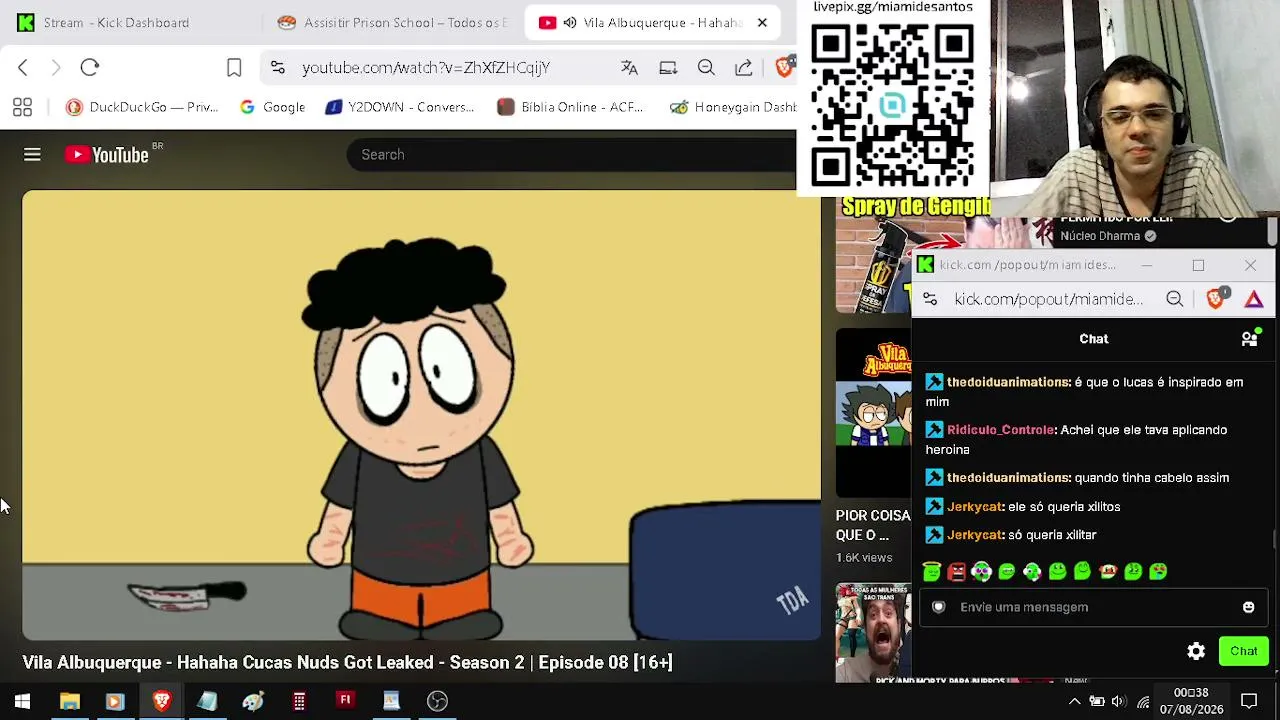
Task: Open the Windows notification center
Action: tap(1249, 701)
